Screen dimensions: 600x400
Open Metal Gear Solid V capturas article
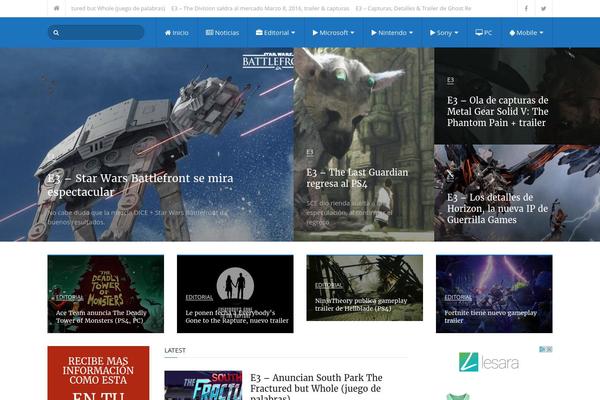(x=497, y=111)
